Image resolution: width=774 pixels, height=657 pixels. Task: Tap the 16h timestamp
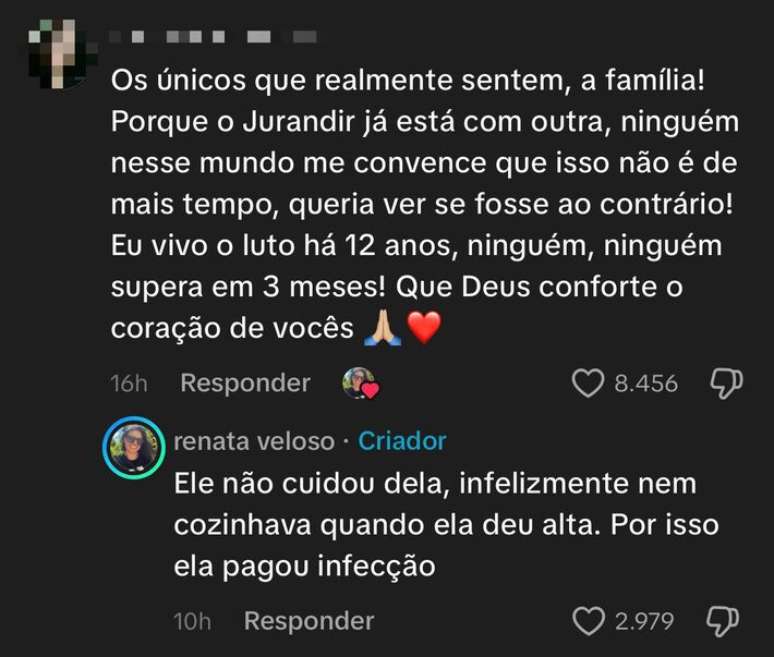point(127,382)
